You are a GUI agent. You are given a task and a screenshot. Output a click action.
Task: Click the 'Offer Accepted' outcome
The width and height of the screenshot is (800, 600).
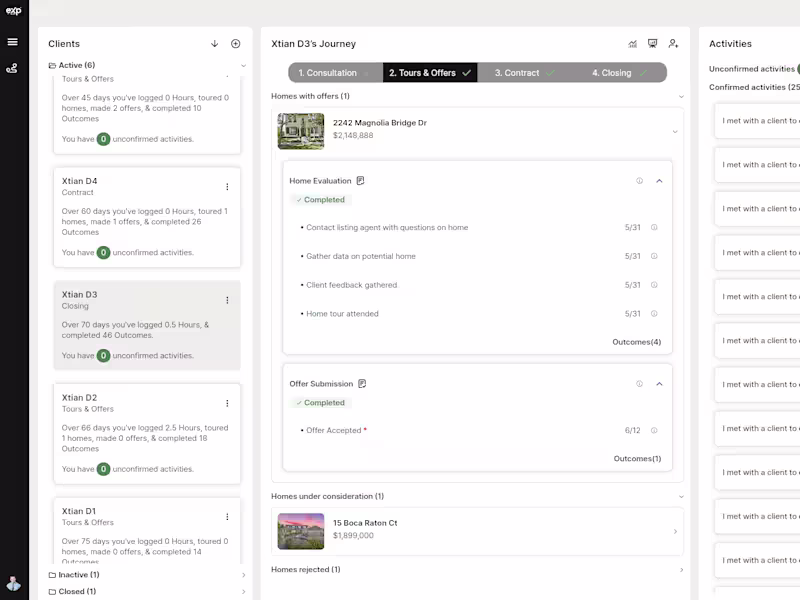(x=334, y=431)
